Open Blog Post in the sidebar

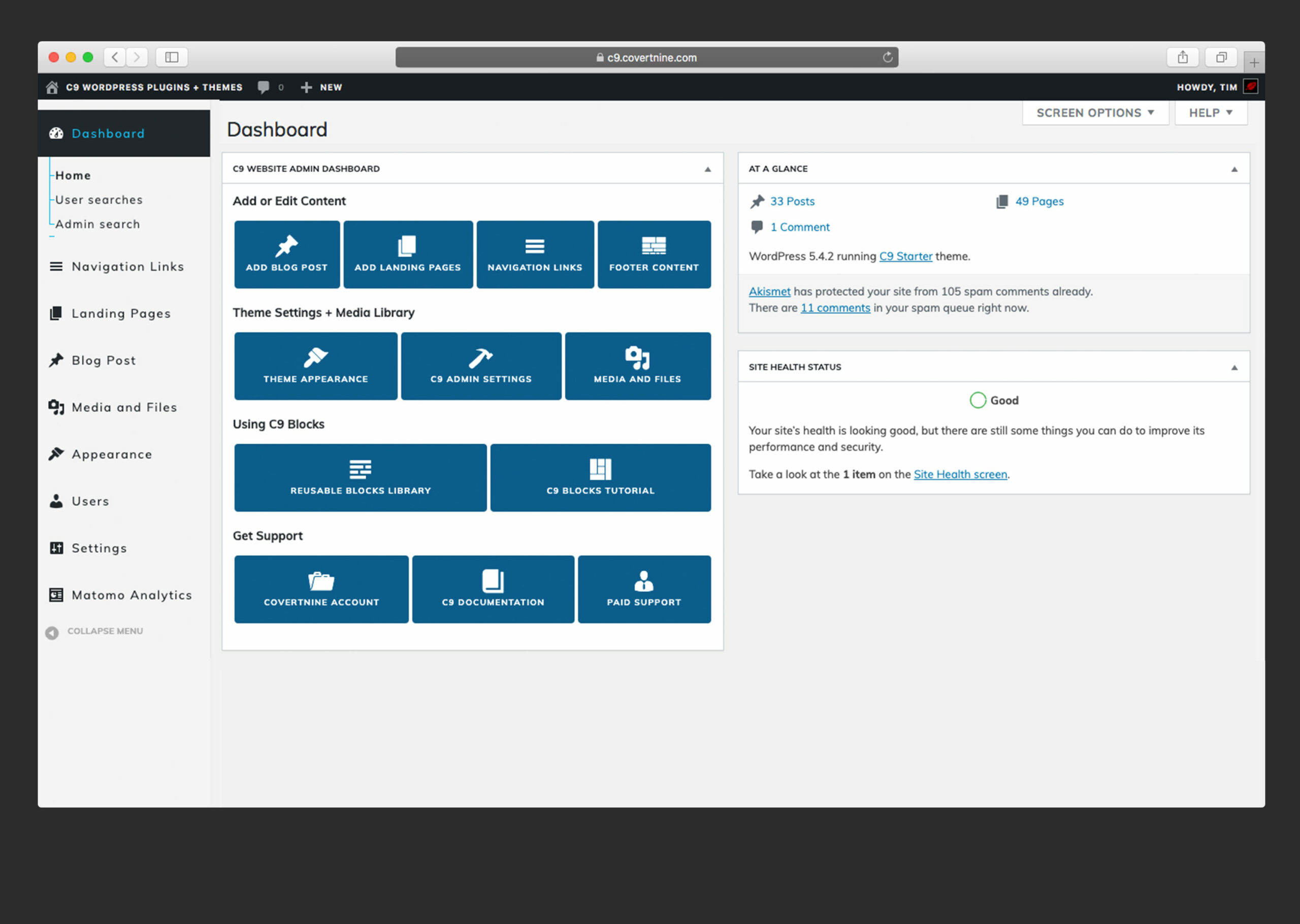coord(124,360)
